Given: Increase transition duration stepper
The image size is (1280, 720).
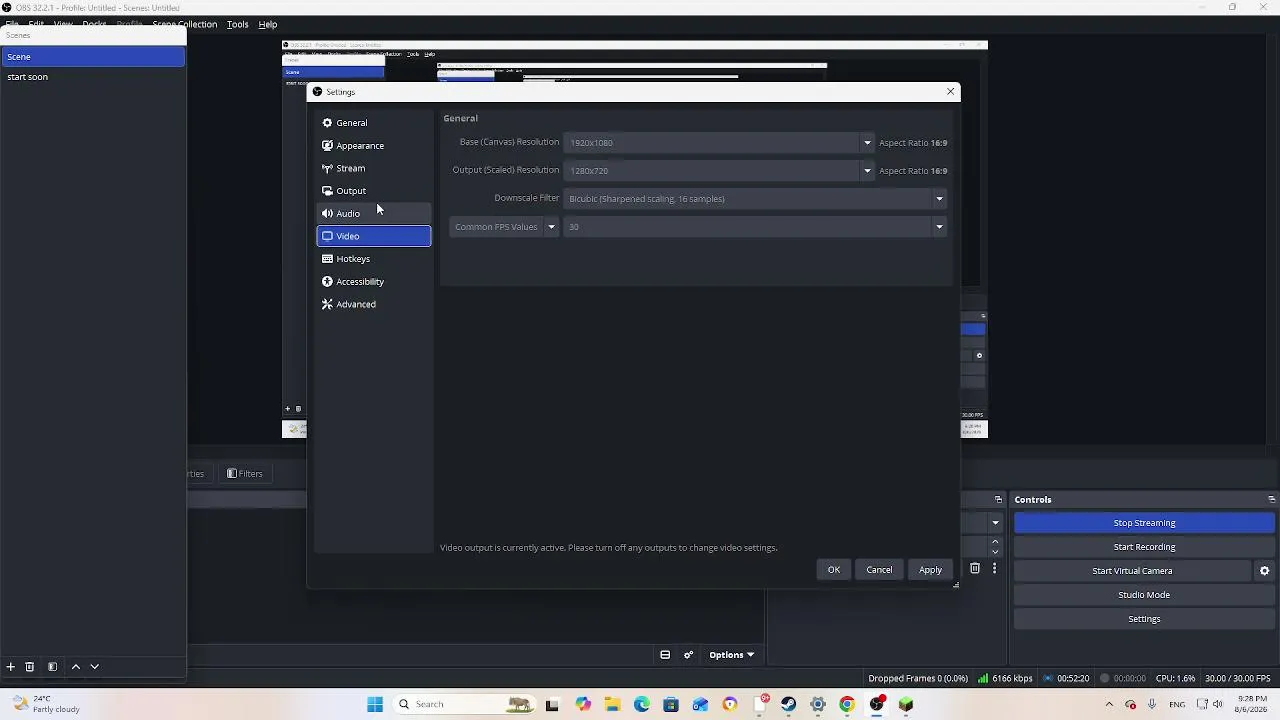Looking at the screenshot, I should click(x=995, y=541).
